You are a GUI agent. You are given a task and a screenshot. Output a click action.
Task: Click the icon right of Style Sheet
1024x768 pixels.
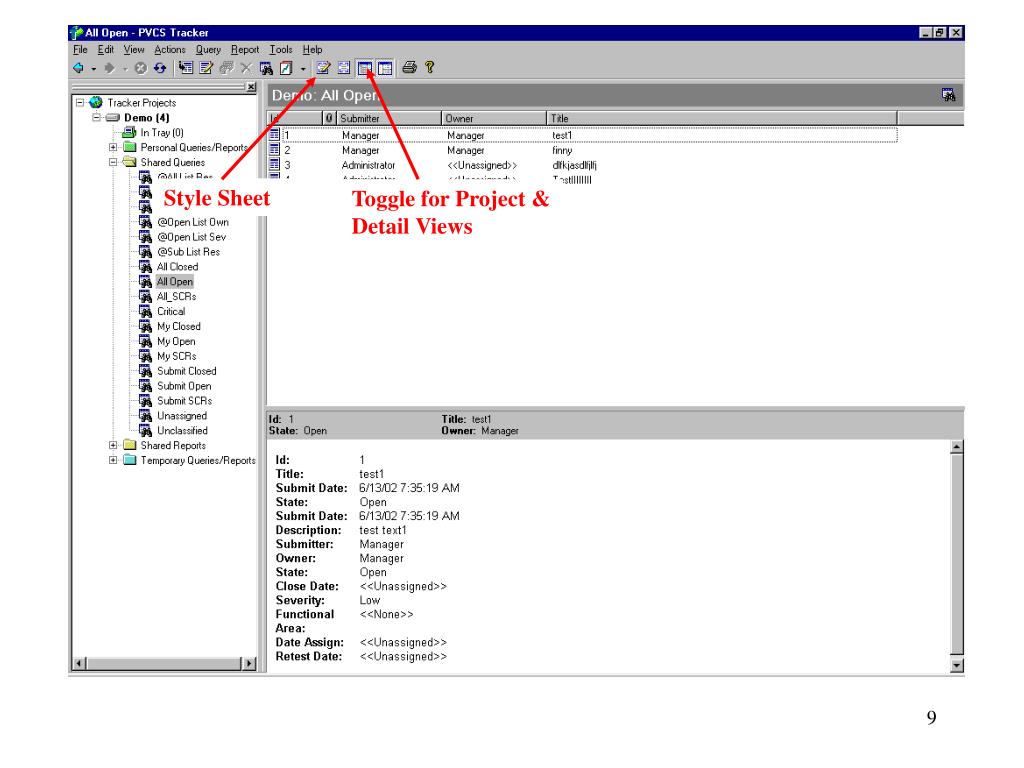pos(344,68)
